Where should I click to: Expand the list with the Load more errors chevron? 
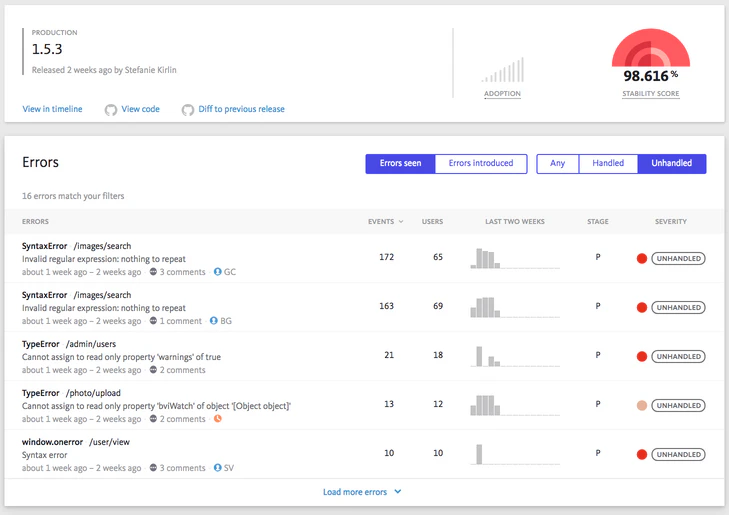pyautogui.click(x=398, y=491)
